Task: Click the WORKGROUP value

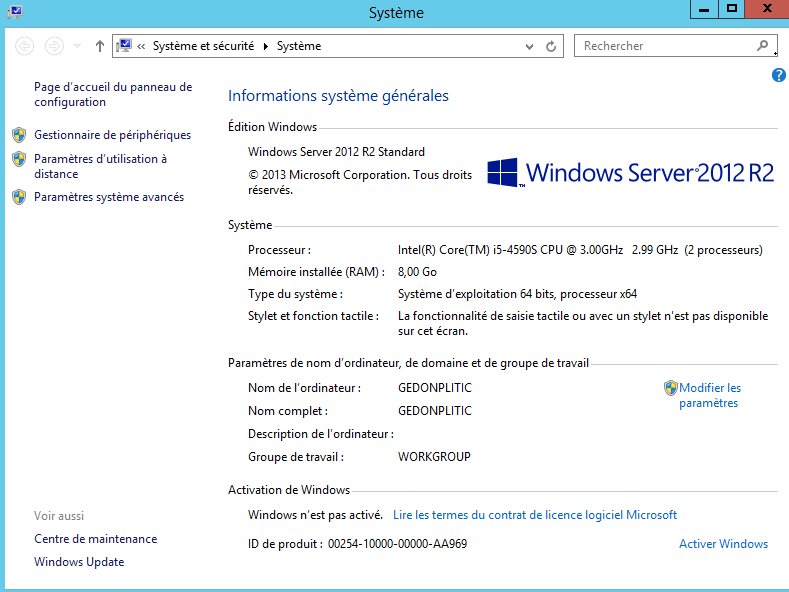Action: (434, 457)
